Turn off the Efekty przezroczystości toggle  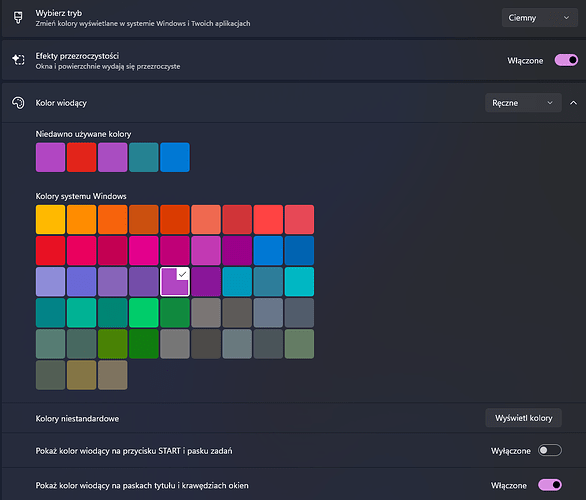tap(566, 60)
